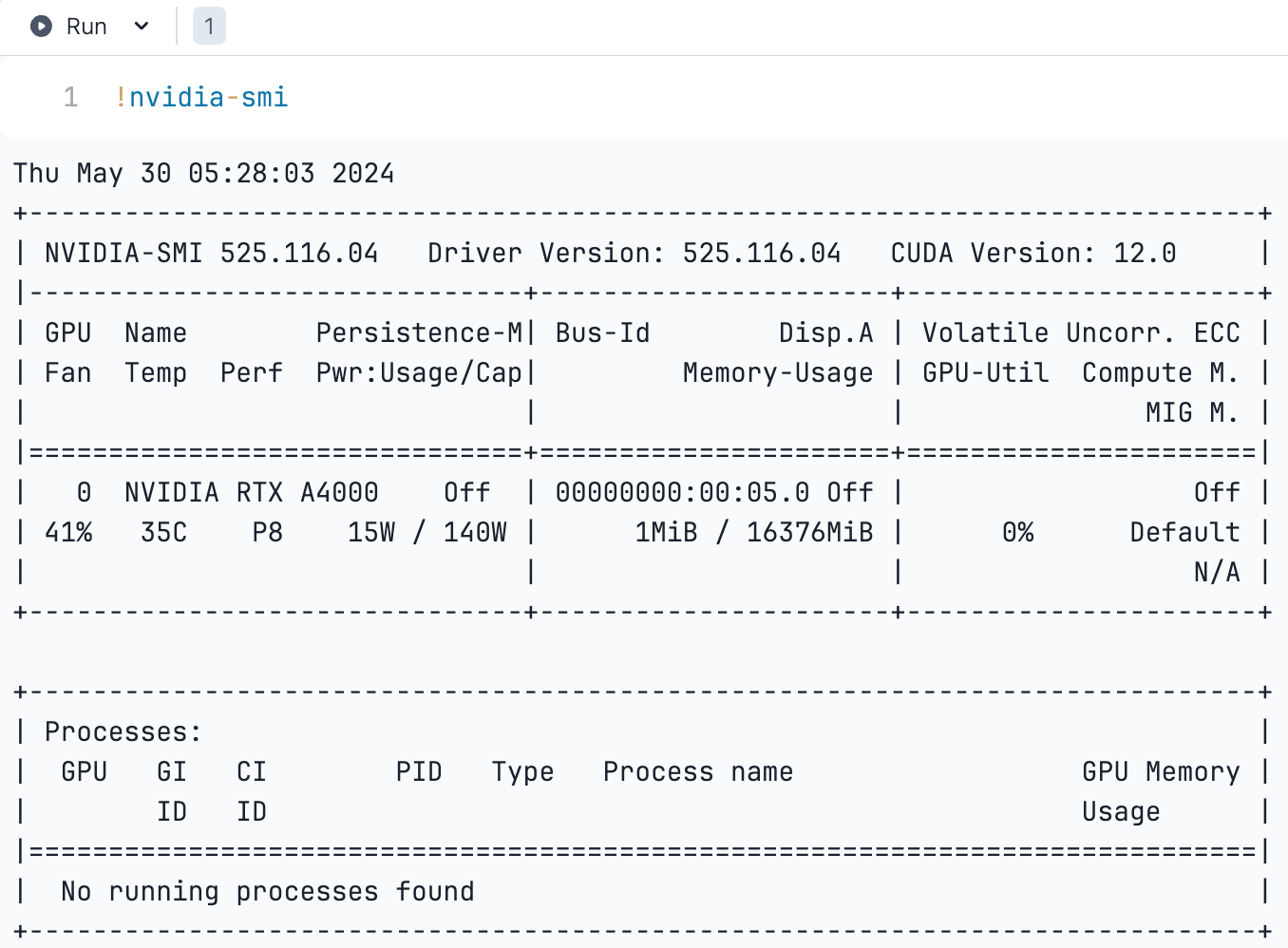The width and height of the screenshot is (1288, 948).
Task: Click the GPU utilization value 0%
Action: coord(1017,532)
